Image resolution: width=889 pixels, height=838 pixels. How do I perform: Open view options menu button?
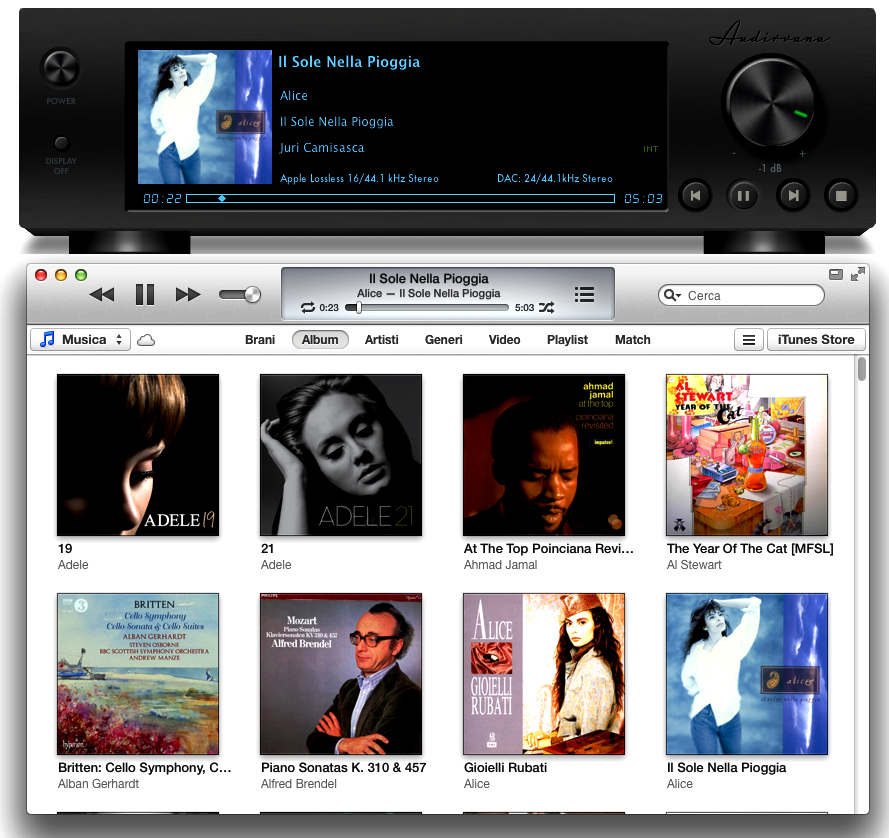coord(748,340)
